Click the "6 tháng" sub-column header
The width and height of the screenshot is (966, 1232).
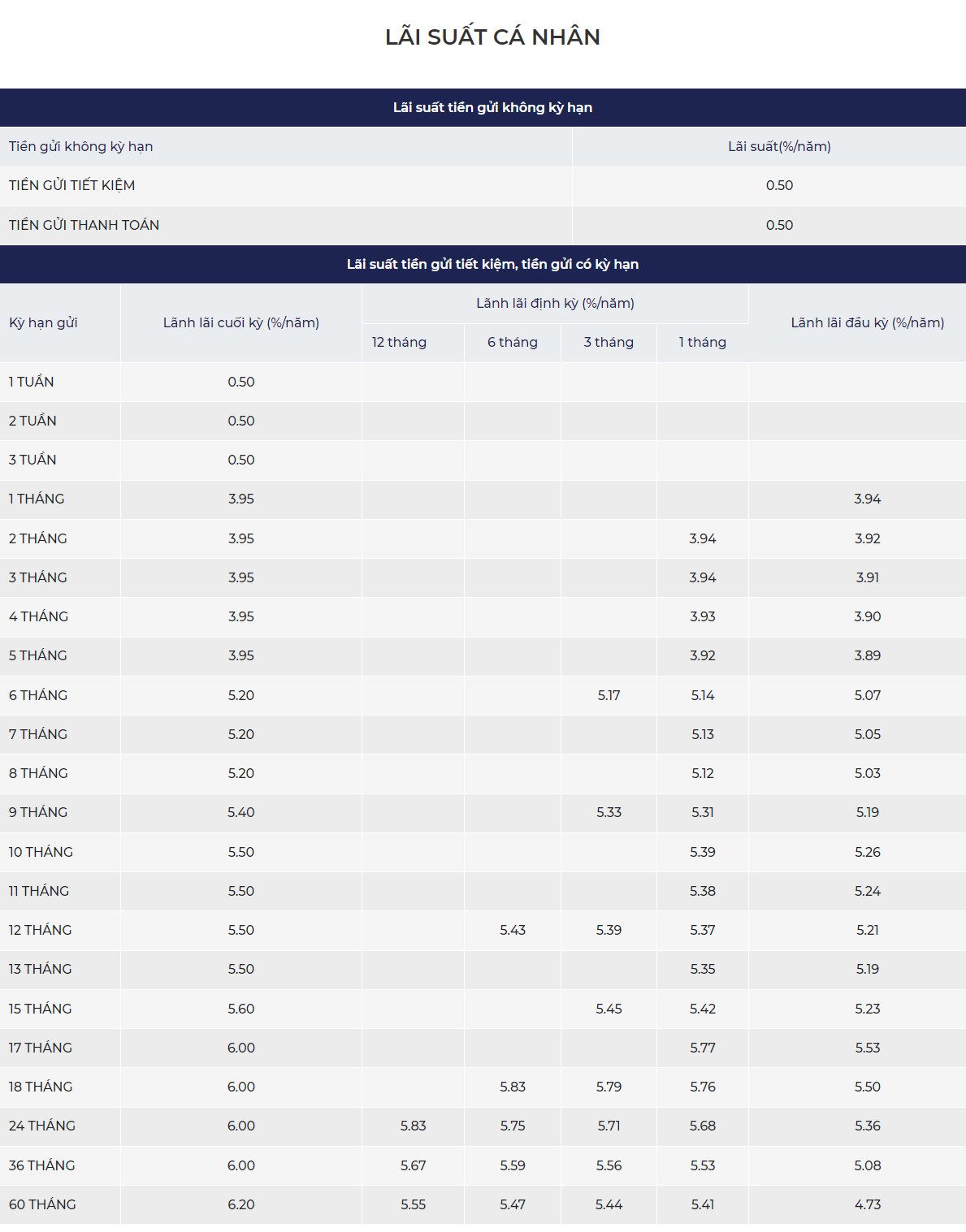tap(512, 342)
